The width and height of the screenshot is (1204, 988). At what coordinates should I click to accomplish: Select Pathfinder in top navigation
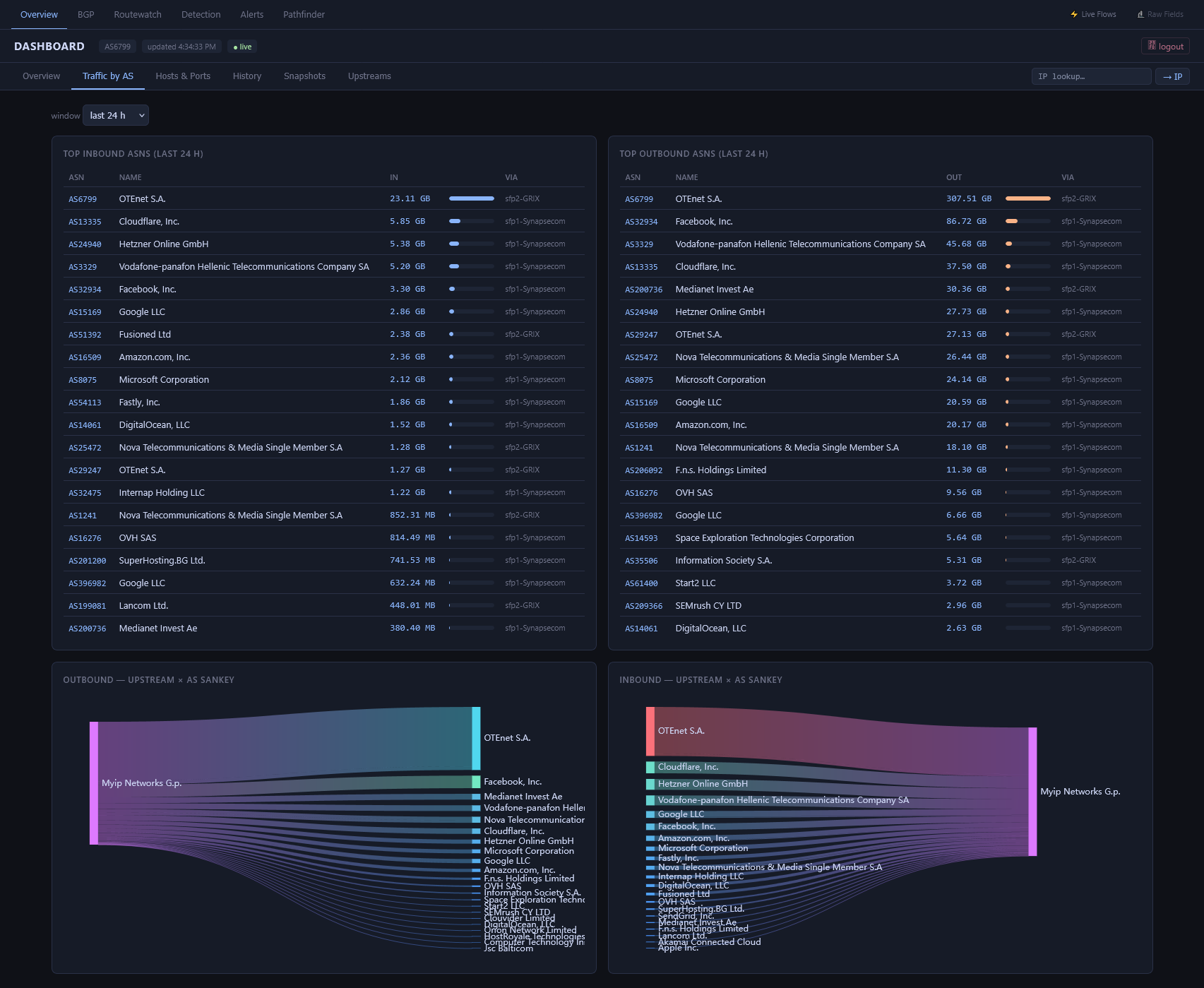[x=304, y=14]
